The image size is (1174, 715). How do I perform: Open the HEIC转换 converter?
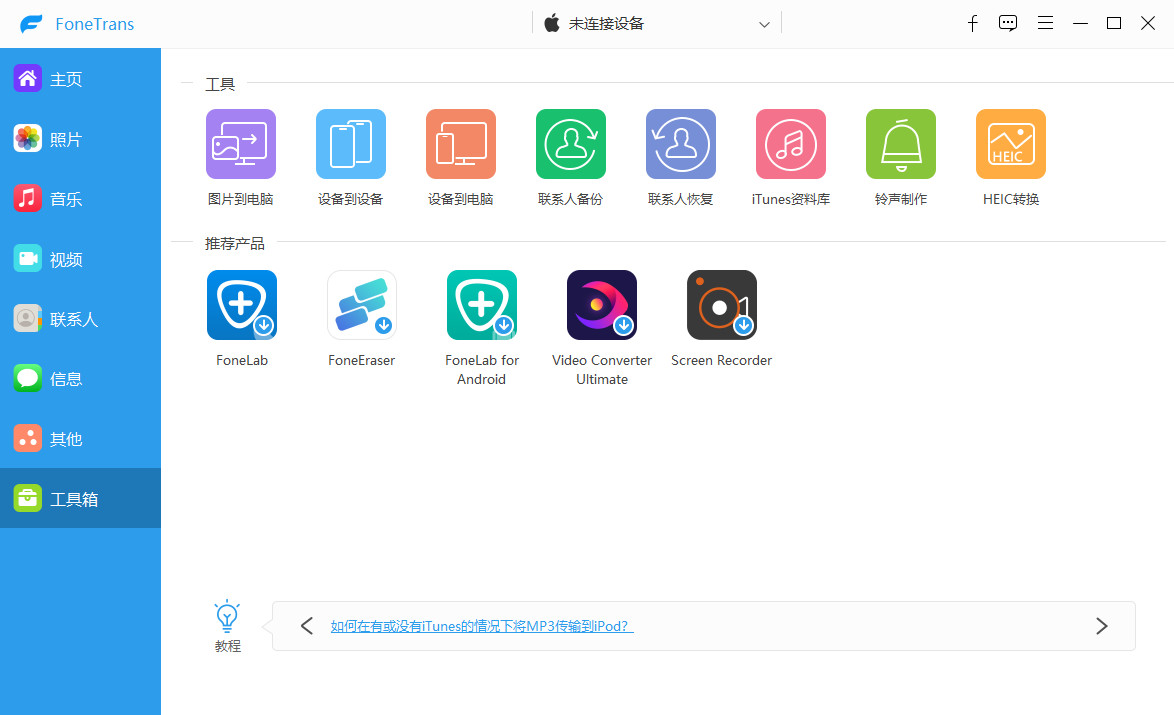coord(1011,144)
